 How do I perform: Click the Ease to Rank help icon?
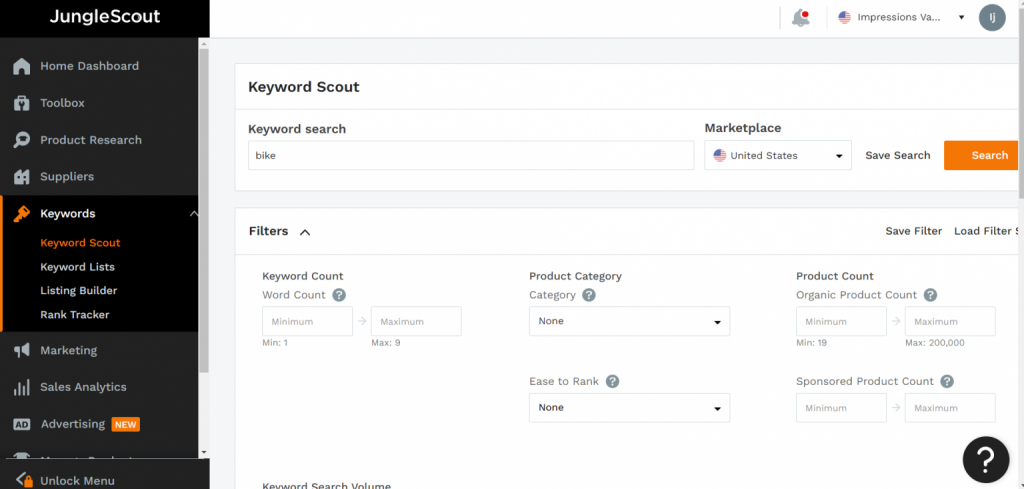612,381
